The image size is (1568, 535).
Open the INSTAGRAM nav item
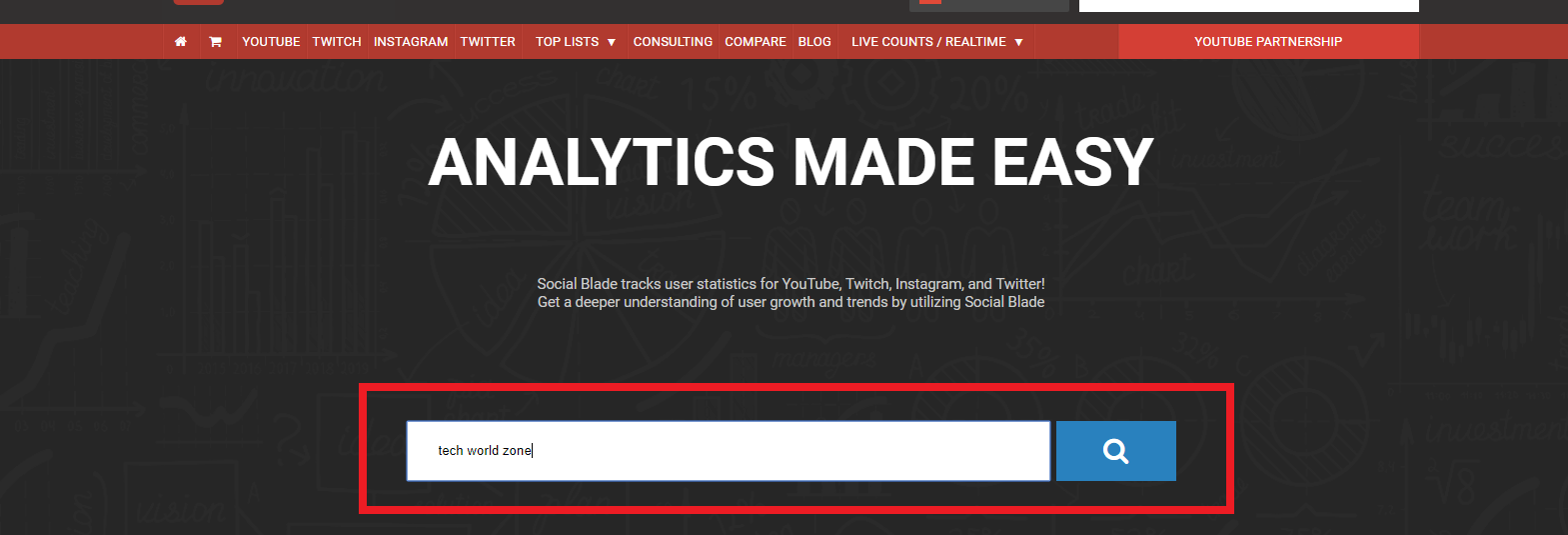411,42
